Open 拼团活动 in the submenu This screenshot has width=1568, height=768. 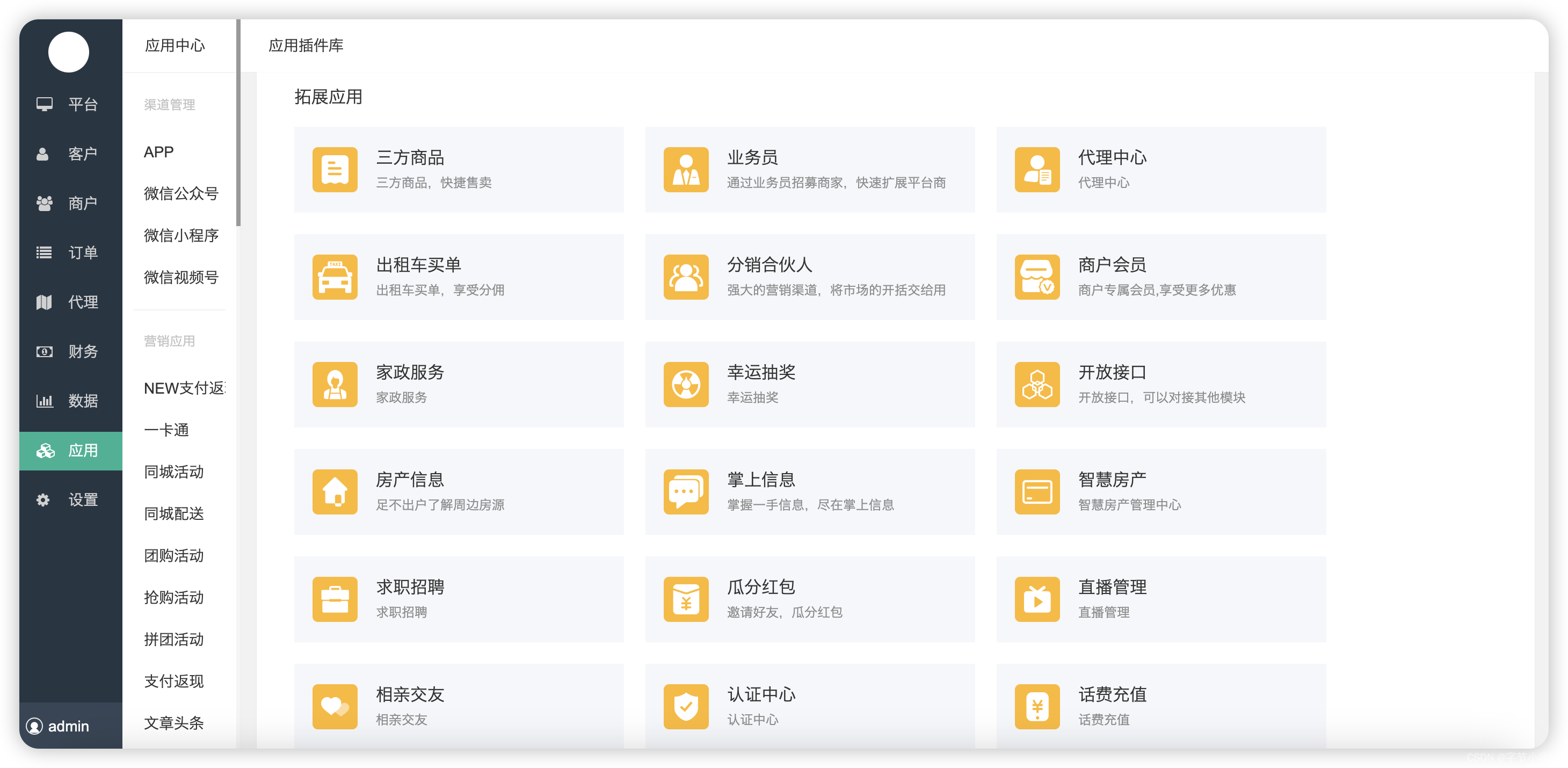[174, 640]
